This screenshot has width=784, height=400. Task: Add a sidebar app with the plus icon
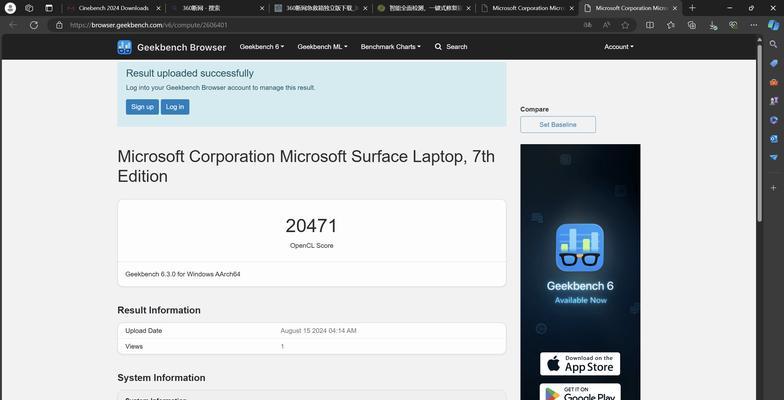774,188
